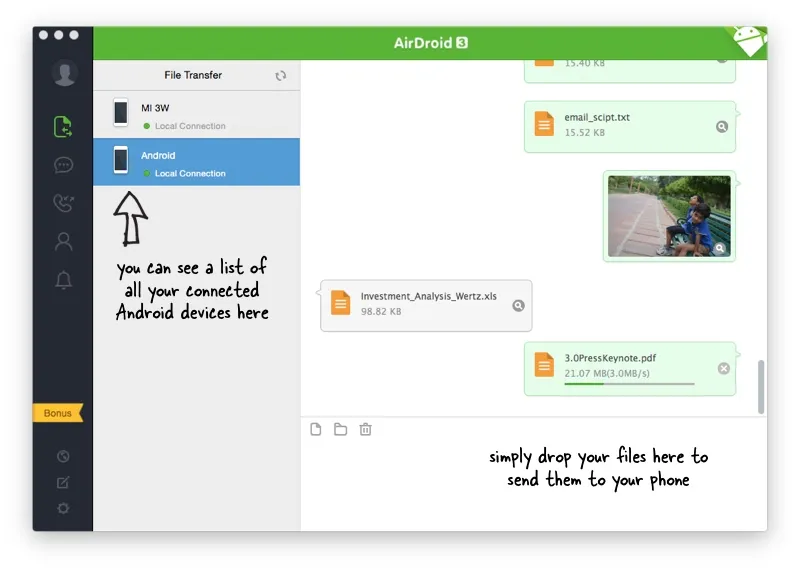Open the Call logs sidebar icon
The width and height of the screenshot is (800, 570).
(x=63, y=203)
